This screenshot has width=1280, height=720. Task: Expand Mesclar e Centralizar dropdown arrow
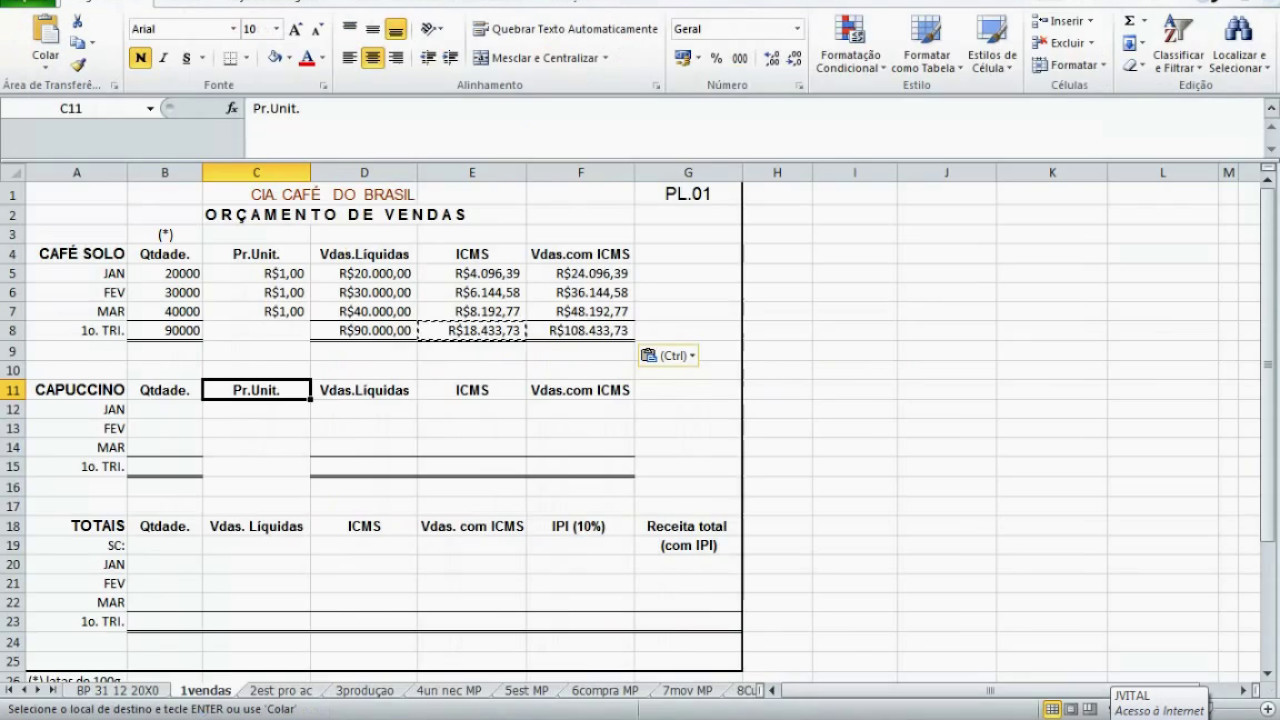tap(606, 58)
